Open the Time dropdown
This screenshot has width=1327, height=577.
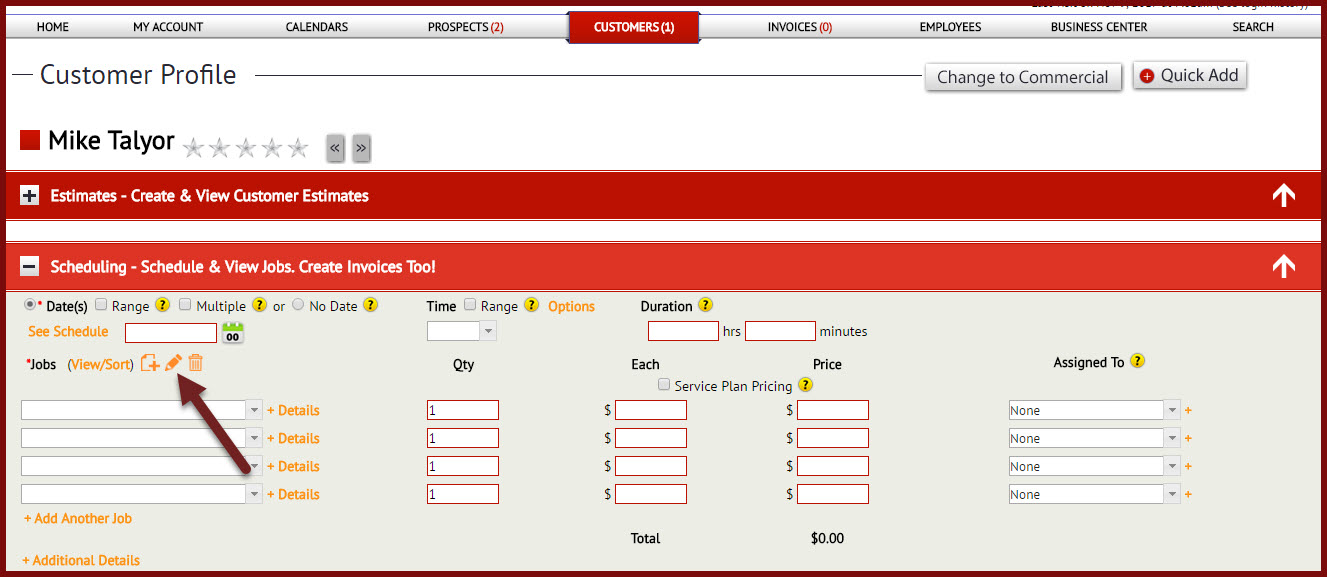click(x=461, y=331)
